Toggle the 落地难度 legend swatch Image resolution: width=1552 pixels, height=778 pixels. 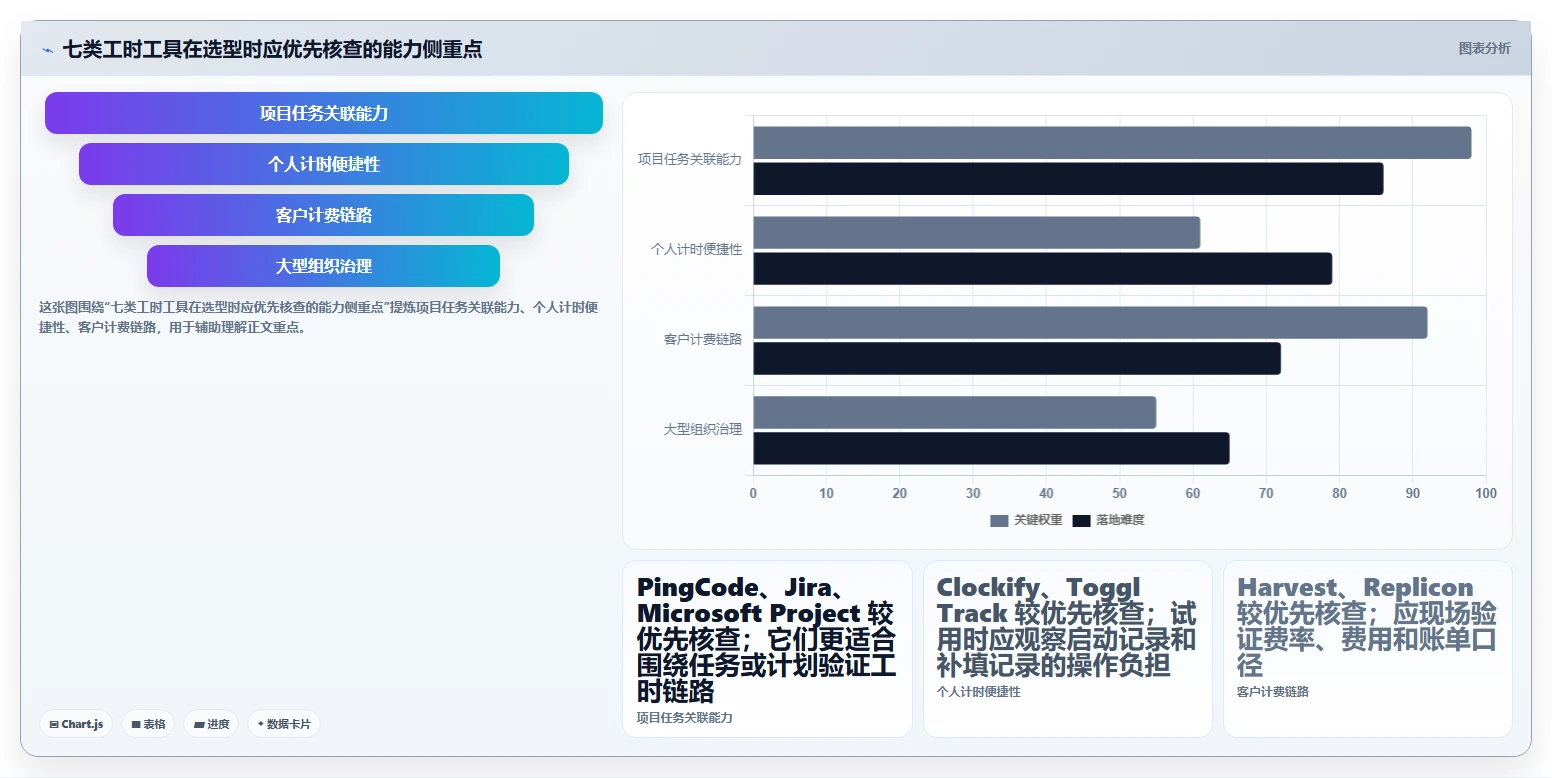pos(1082,520)
